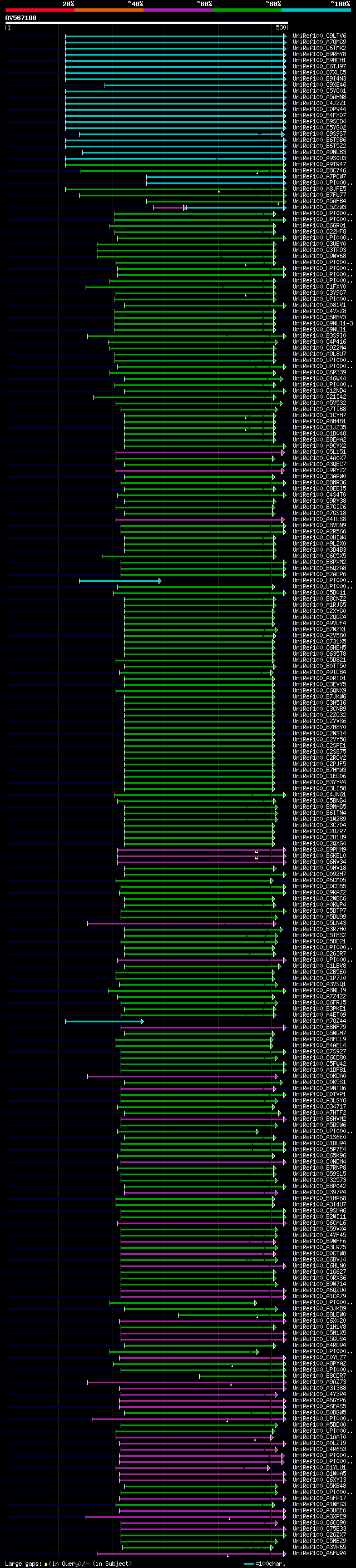The height and width of the screenshot is (1568, 356).
Task: Click the cyan alignment bar for UniRef100_Q9LTV6
Action: [175, 36]
